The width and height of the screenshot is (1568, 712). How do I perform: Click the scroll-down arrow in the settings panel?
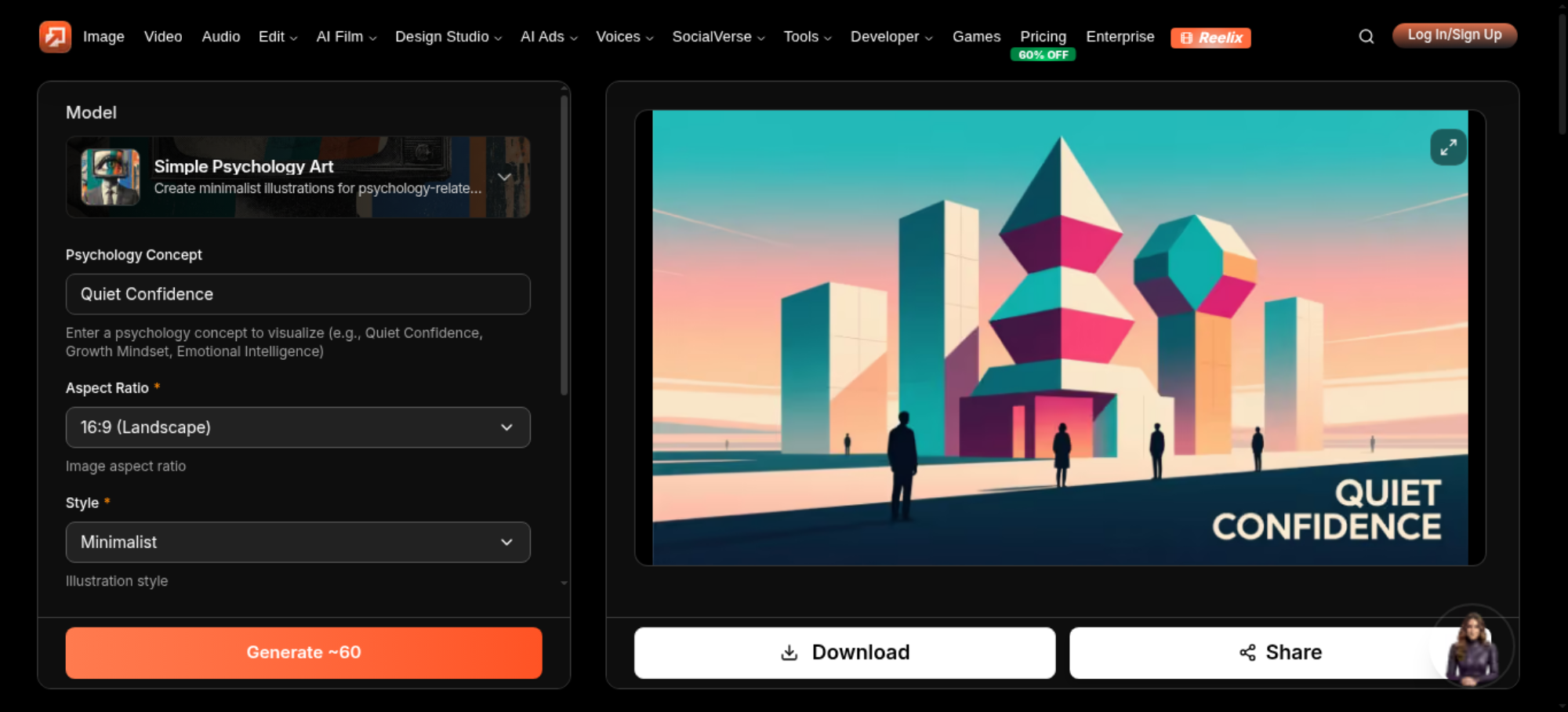[564, 583]
